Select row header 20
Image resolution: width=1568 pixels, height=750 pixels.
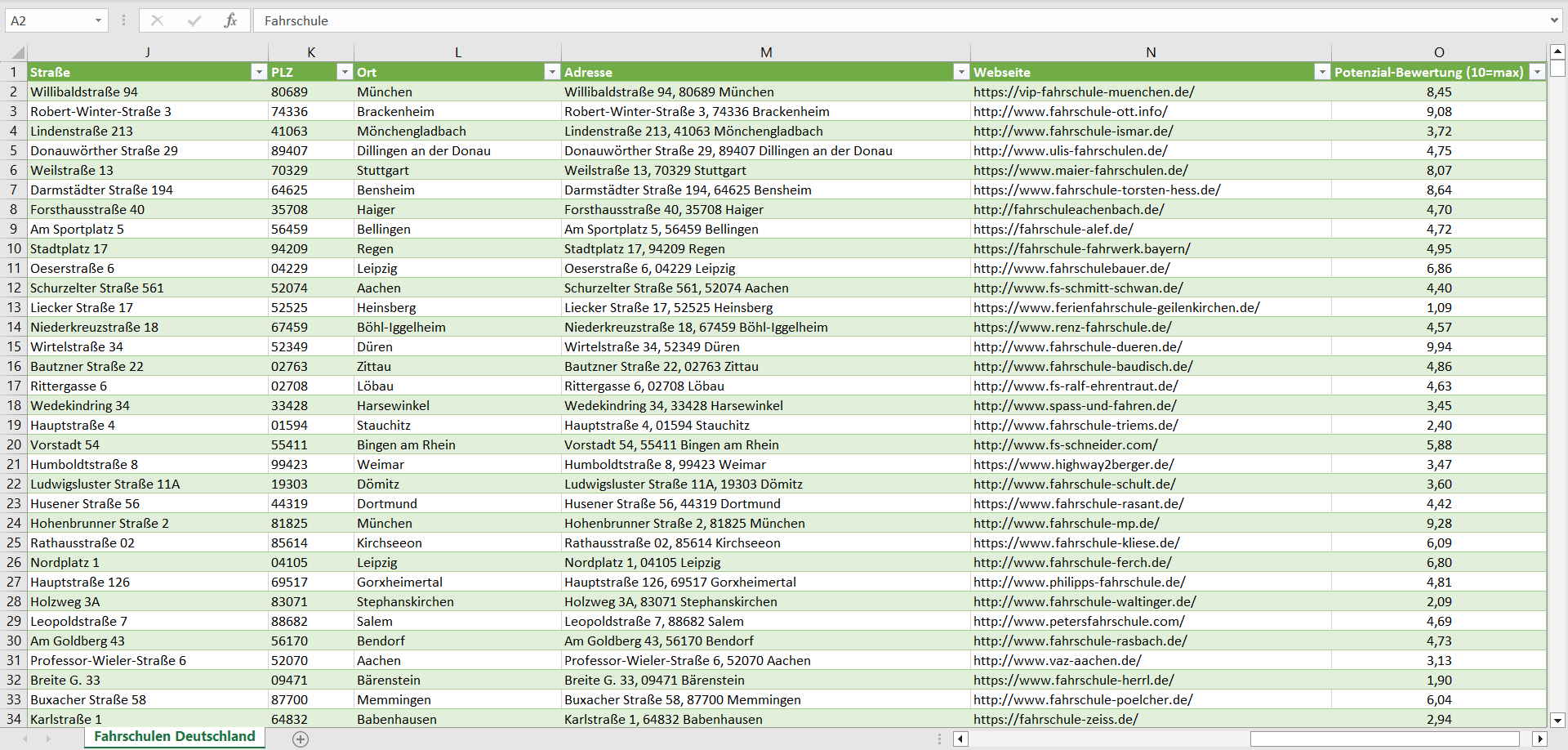pos(14,444)
